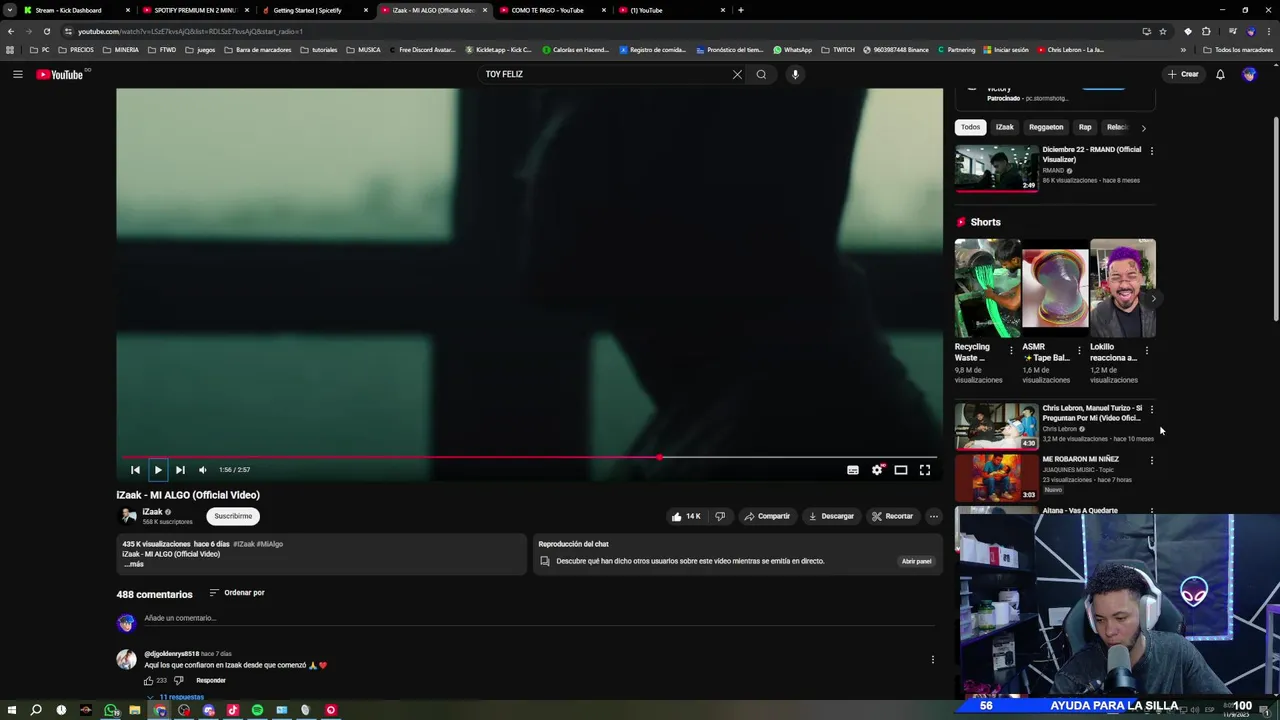Open chat replay with Abrir panel
The width and height of the screenshot is (1280, 720).
[x=916, y=561]
